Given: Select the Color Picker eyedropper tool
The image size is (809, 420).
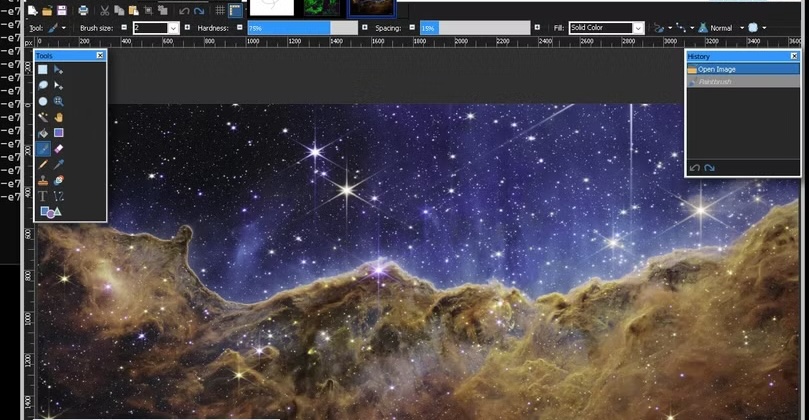Looking at the screenshot, I should click(58, 165).
